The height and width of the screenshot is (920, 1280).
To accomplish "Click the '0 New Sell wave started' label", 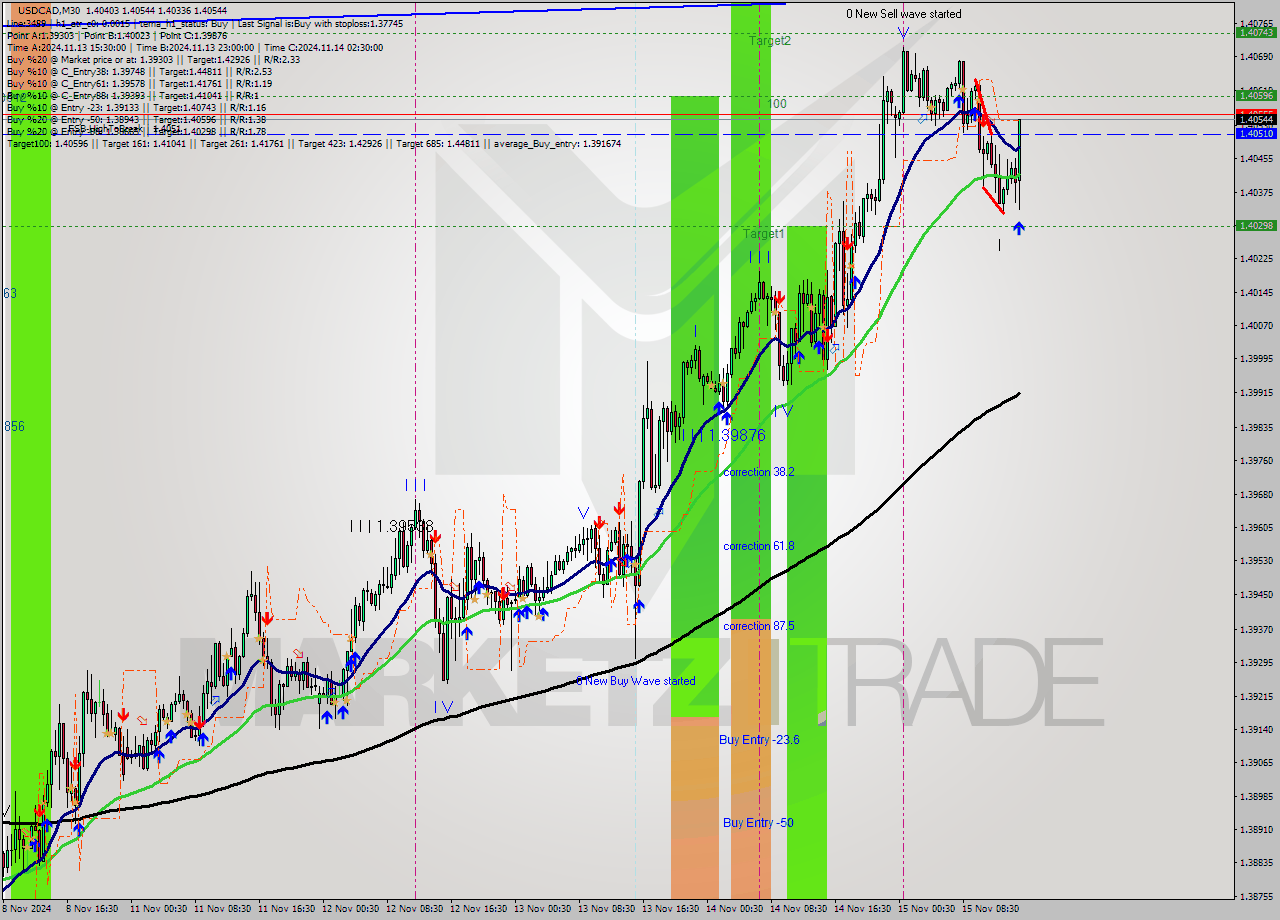I will 904,14.
